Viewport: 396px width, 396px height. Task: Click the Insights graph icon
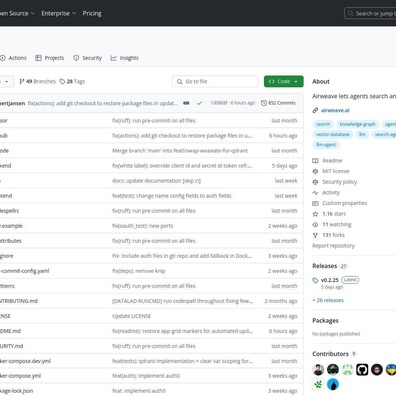[114, 58]
